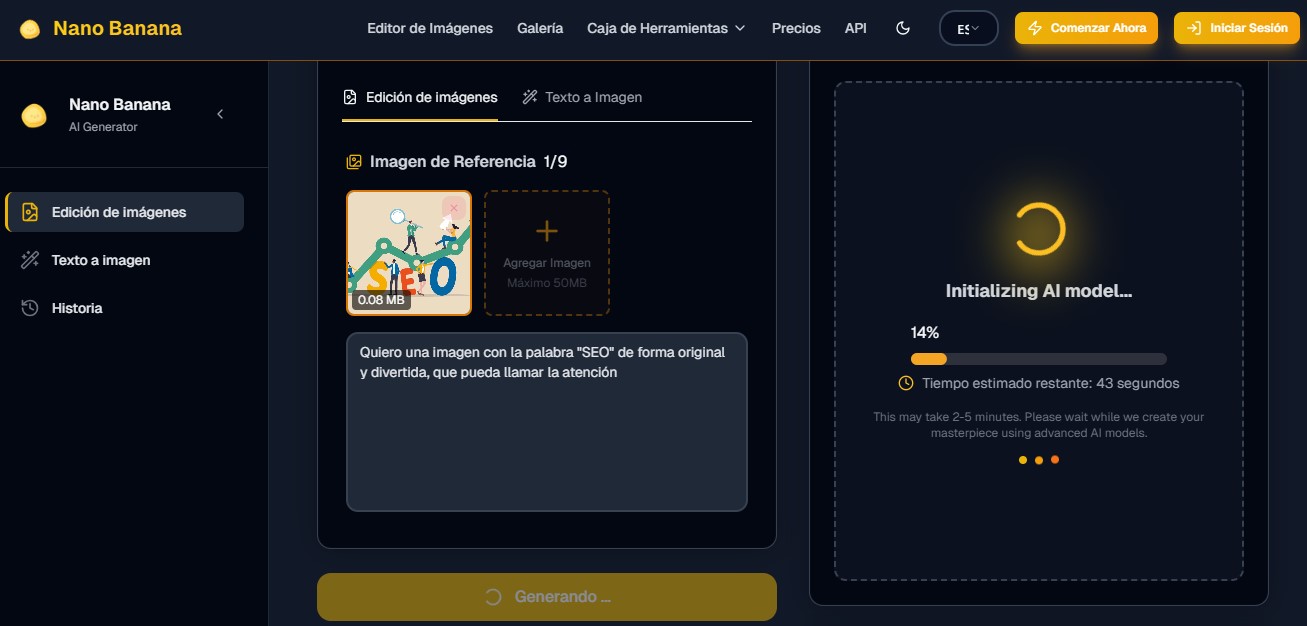Click the Texto a imagen wand icon in sidebar
The image size is (1307, 626).
[x=30, y=260]
